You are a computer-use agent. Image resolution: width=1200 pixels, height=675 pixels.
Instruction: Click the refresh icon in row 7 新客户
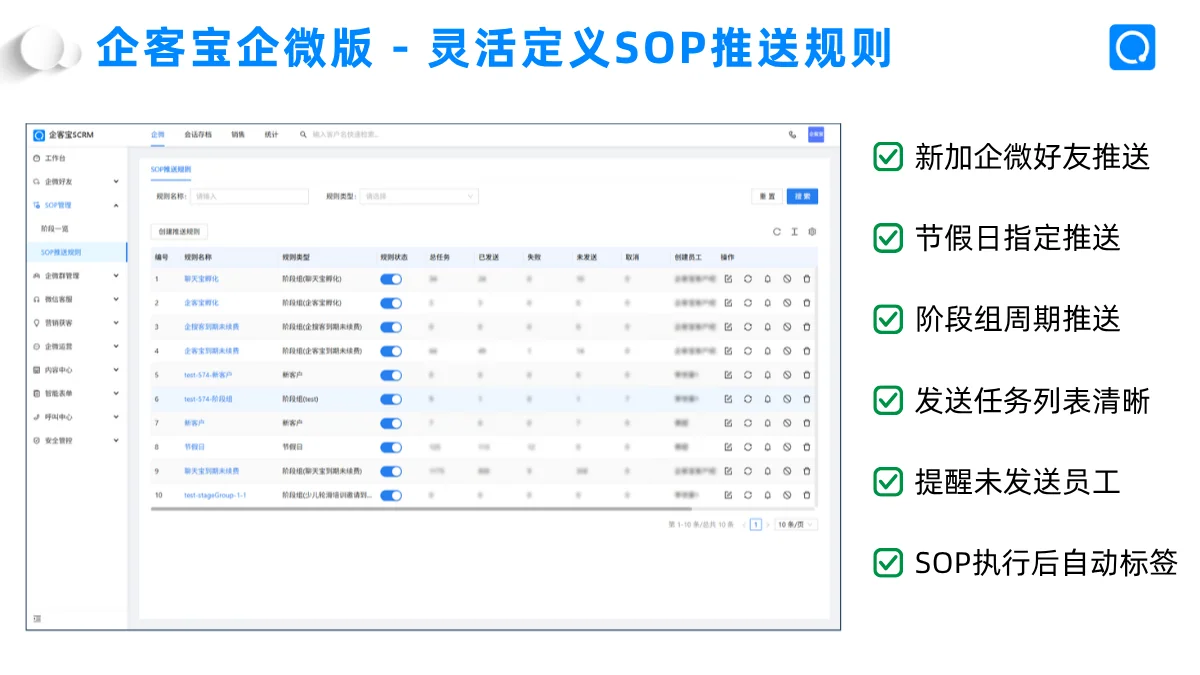click(x=748, y=423)
